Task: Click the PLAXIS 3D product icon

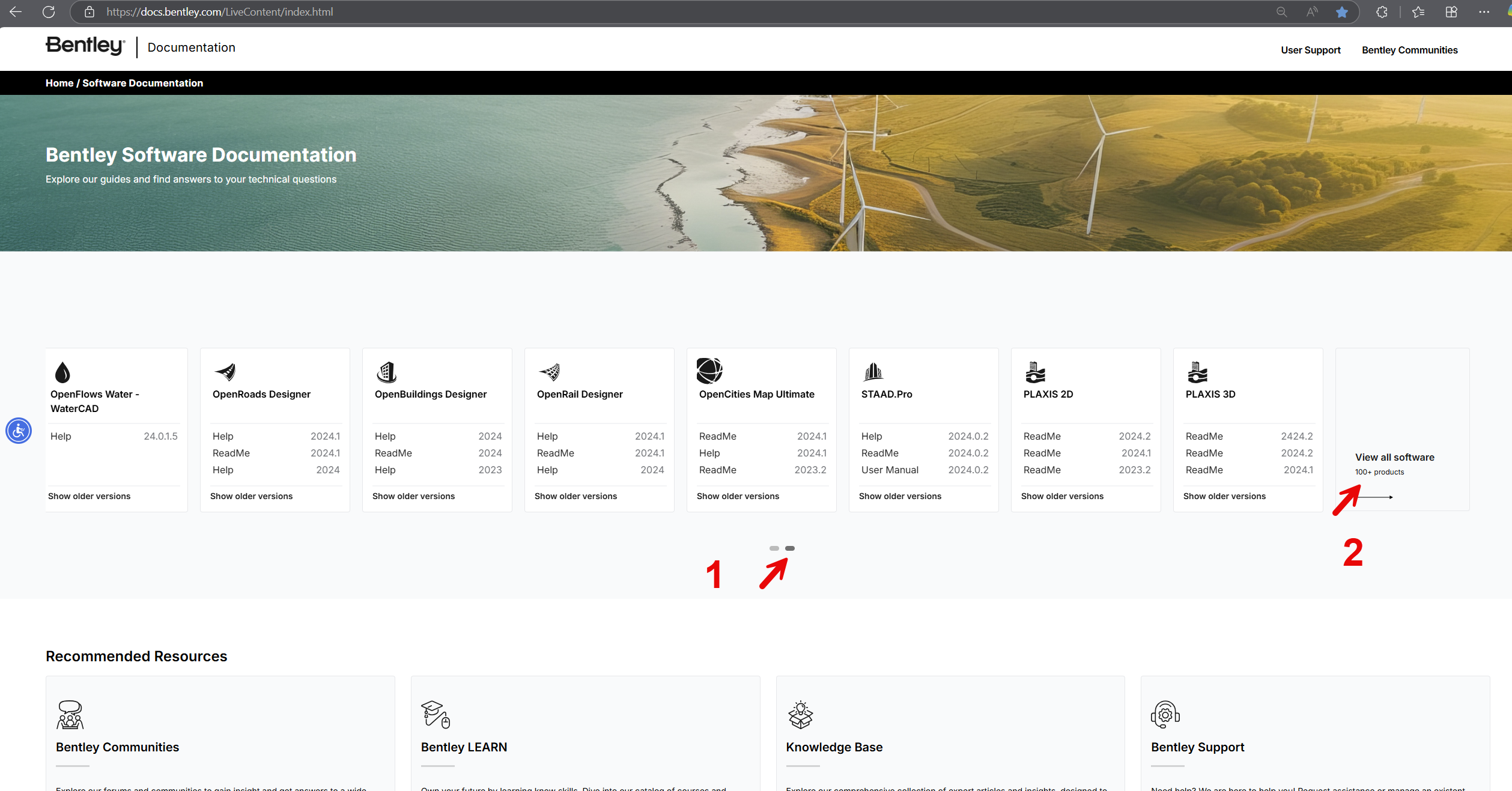Action: (1198, 371)
